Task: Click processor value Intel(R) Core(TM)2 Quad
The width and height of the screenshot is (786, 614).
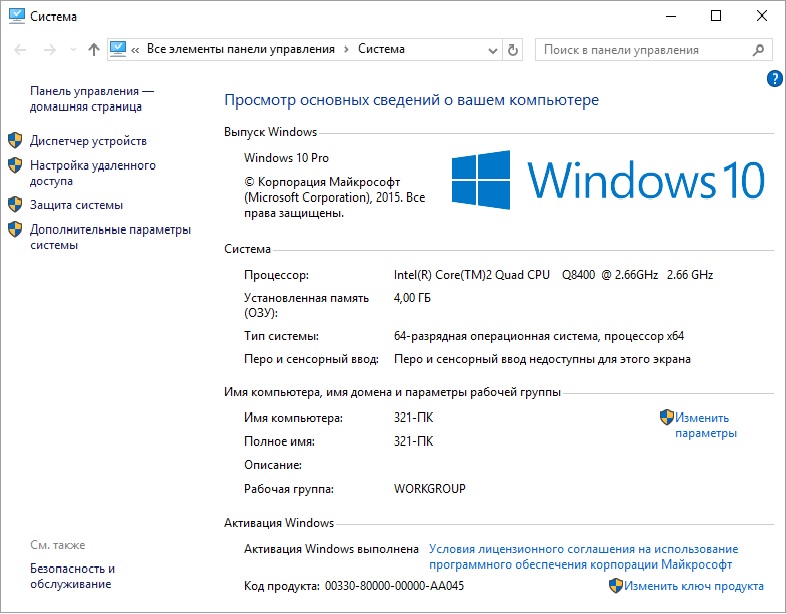Action: click(553, 275)
